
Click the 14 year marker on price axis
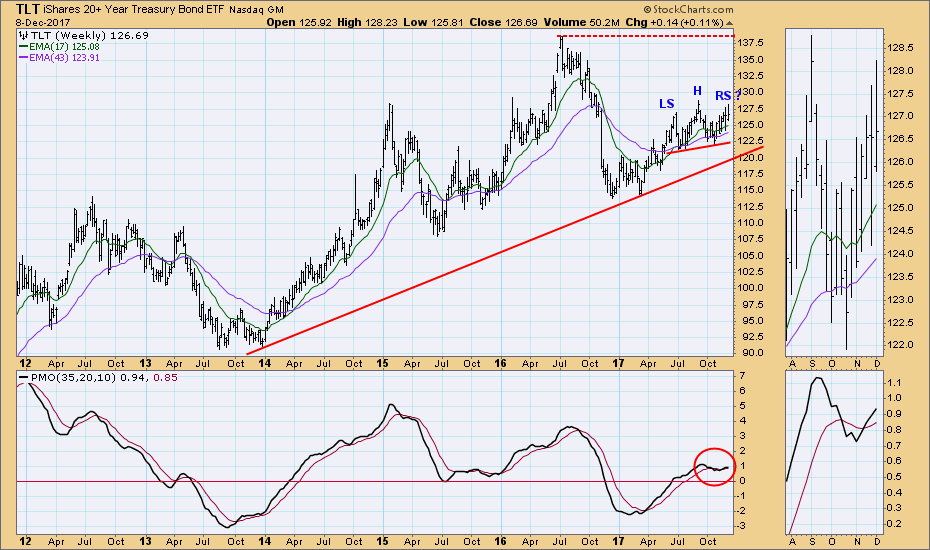point(265,363)
